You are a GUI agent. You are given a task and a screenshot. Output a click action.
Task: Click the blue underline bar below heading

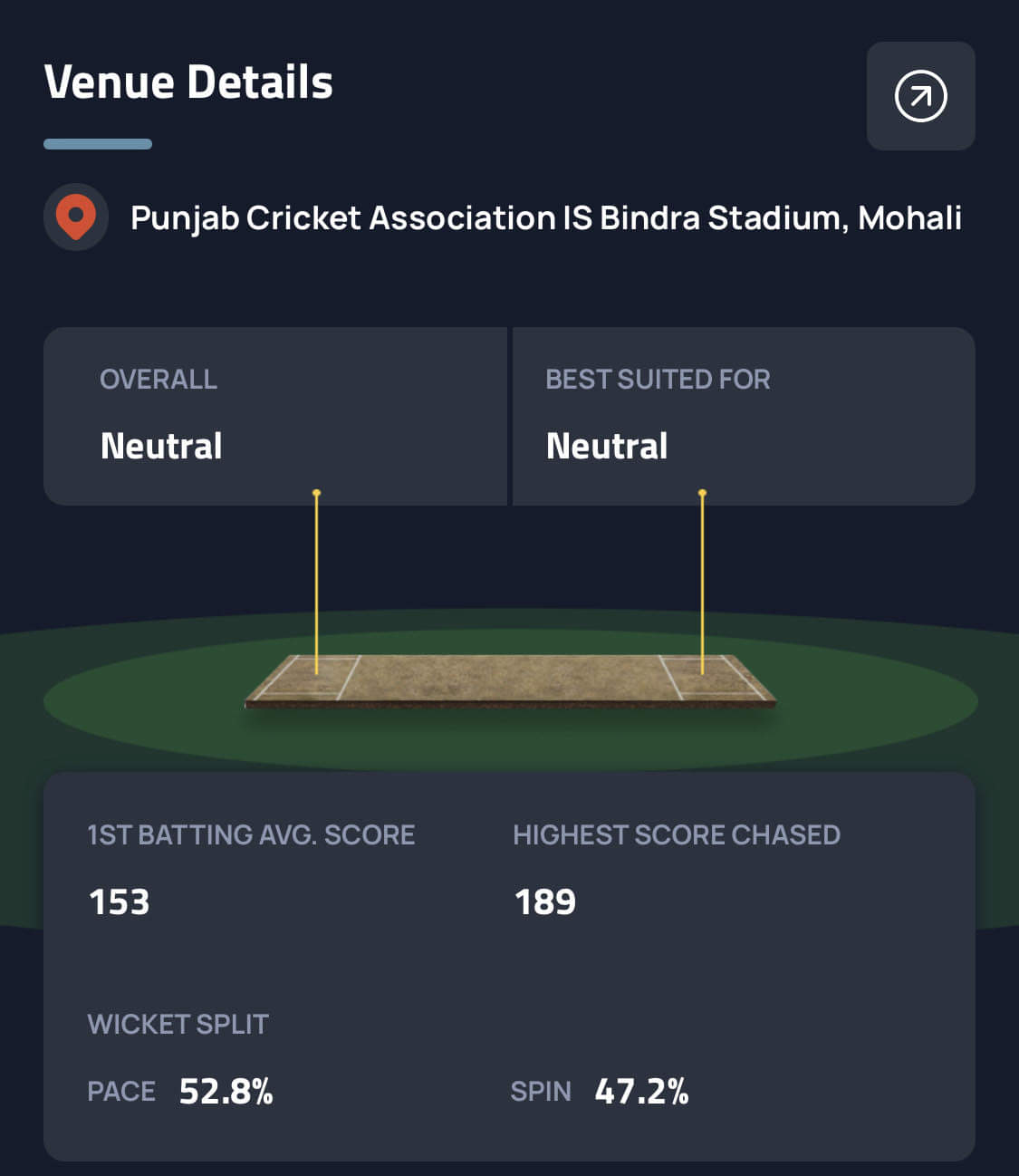[98, 144]
